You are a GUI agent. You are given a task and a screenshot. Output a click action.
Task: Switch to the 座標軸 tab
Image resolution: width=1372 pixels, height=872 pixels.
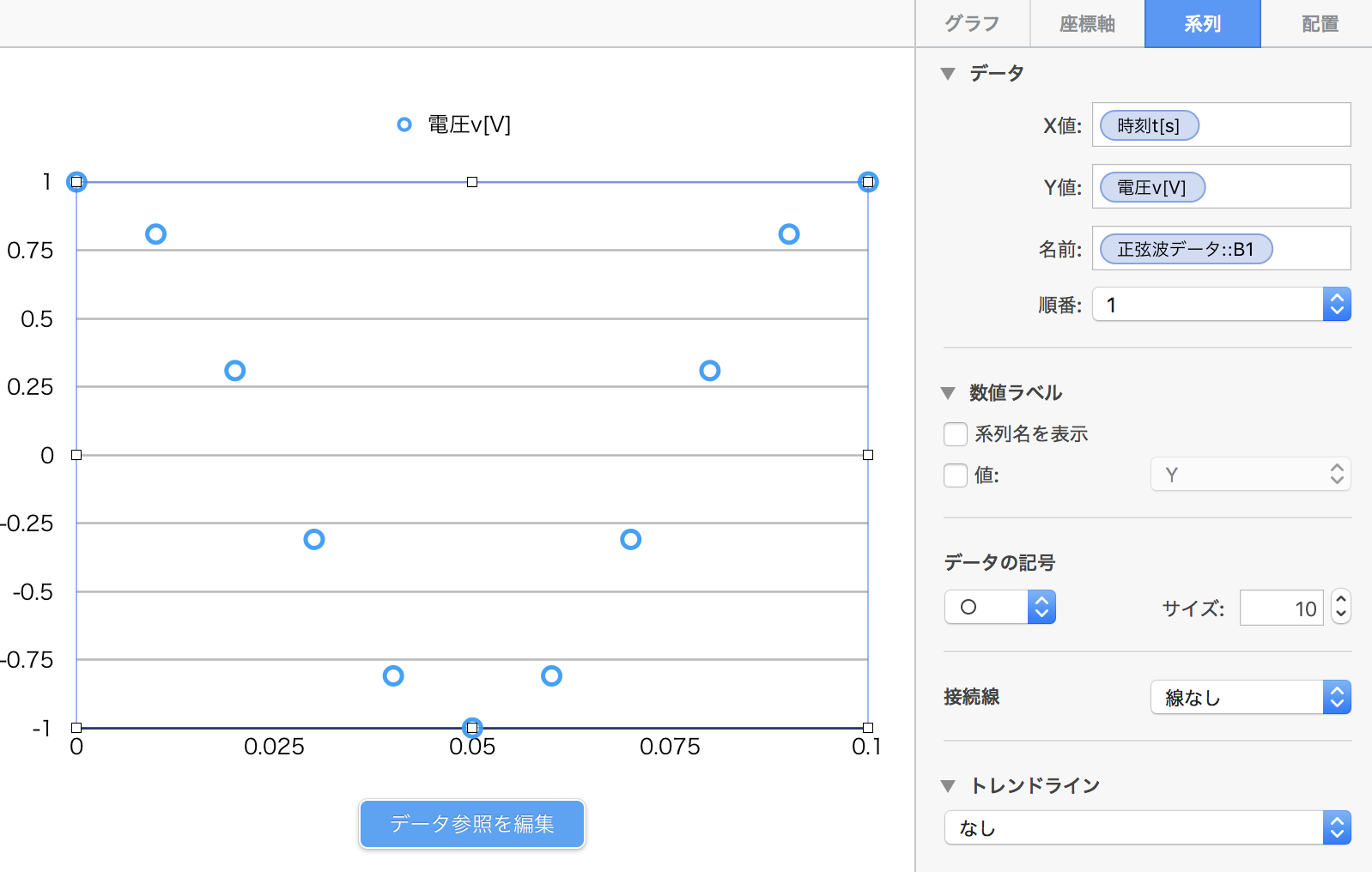[1087, 24]
